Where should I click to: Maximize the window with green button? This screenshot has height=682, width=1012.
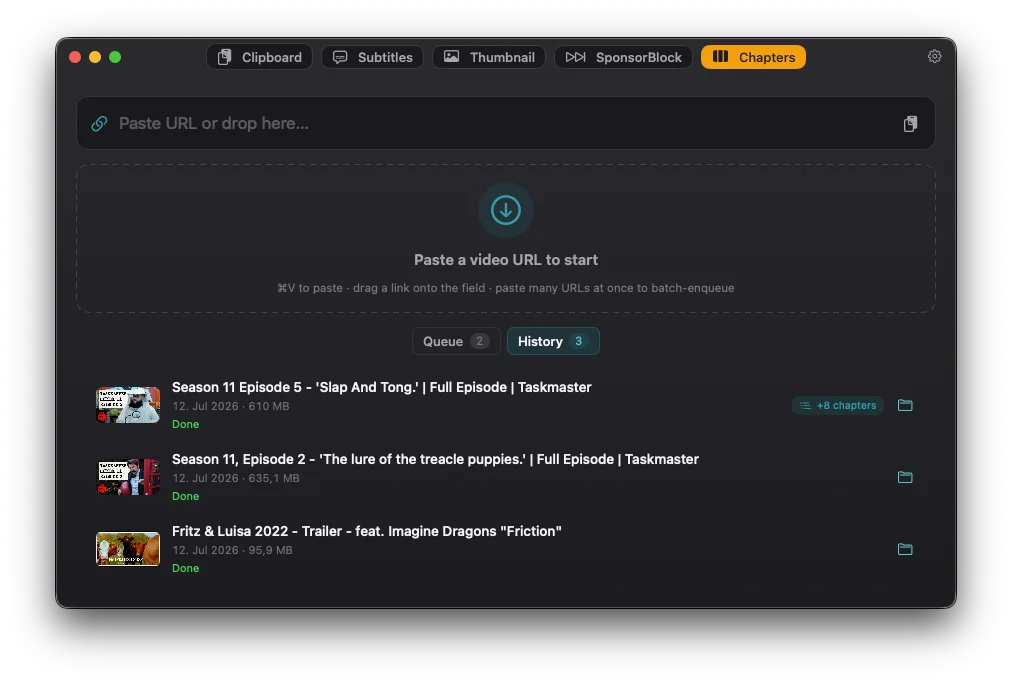(x=115, y=57)
